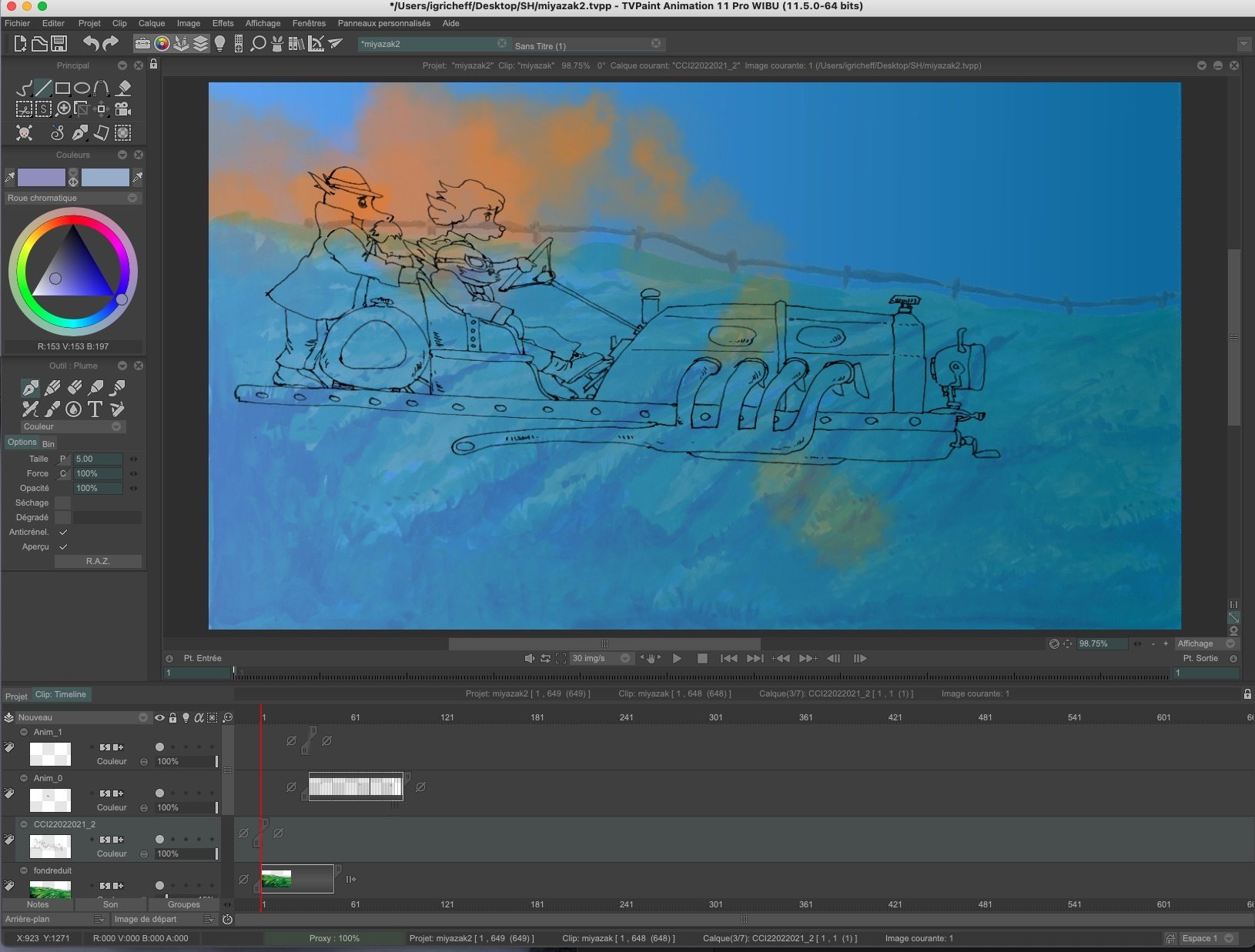This screenshot has width=1255, height=952.
Task: Toggle the Séchage checkbox
Action: point(63,503)
